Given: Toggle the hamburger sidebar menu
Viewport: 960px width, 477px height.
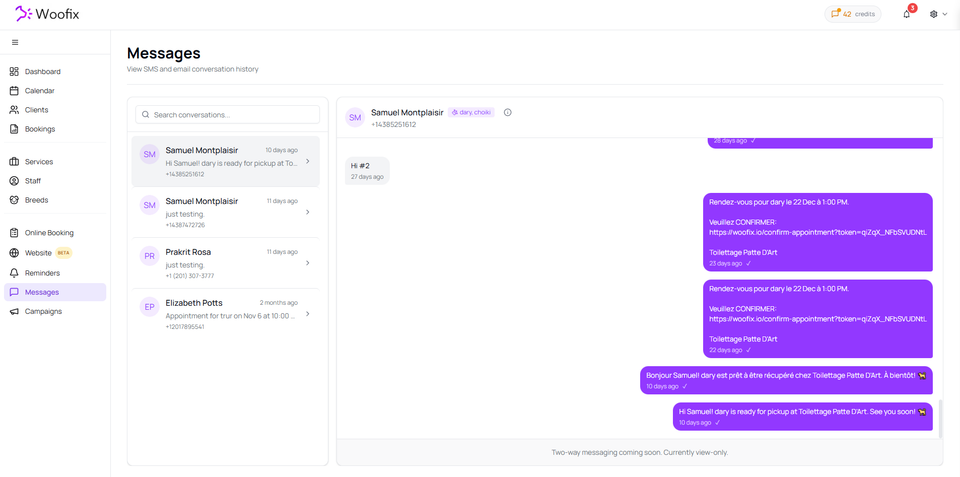Looking at the screenshot, I should pyautogui.click(x=15, y=42).
